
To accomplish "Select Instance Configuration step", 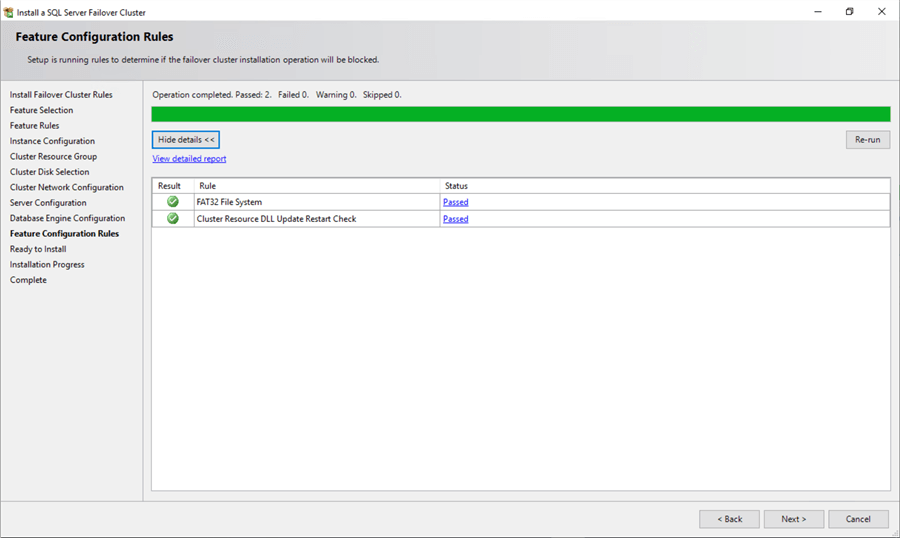I will pyautogui.click(x=52, y=141).
